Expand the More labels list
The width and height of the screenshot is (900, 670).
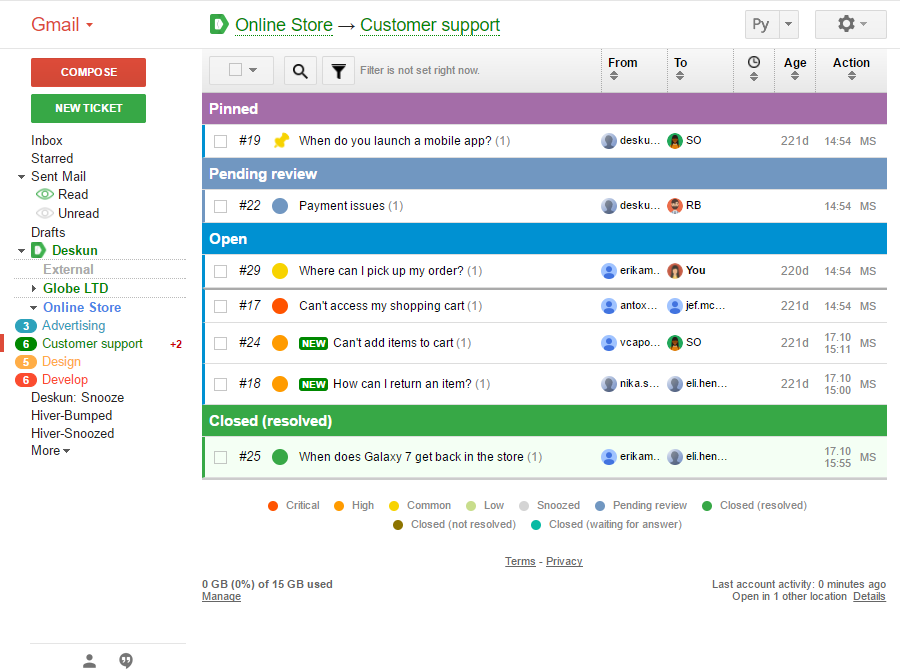(x=50, y=451)
